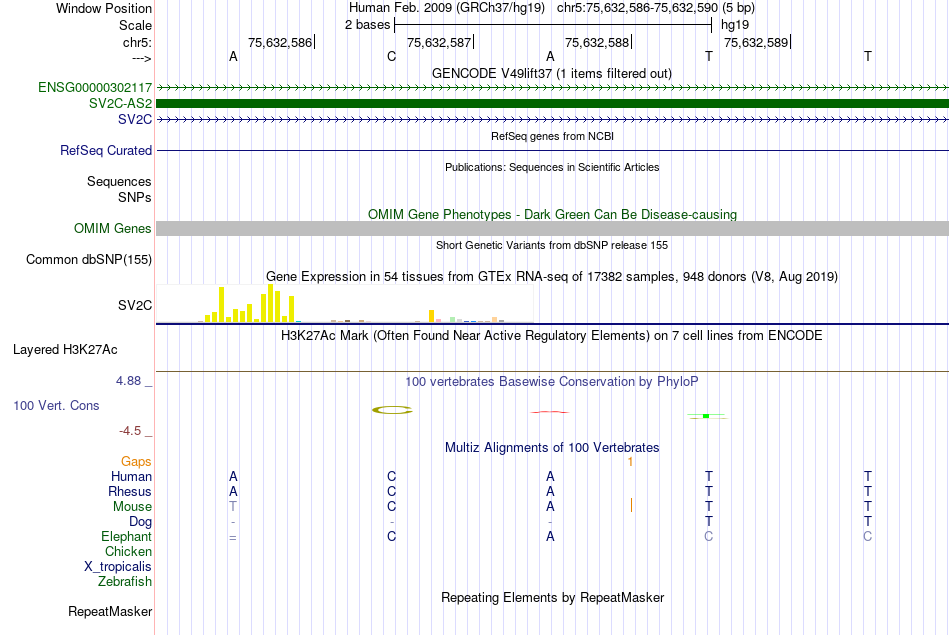The width and height of the screenshot is (950, 635).
Task: Click position label 75,632,586
Action: pos(280,42)
